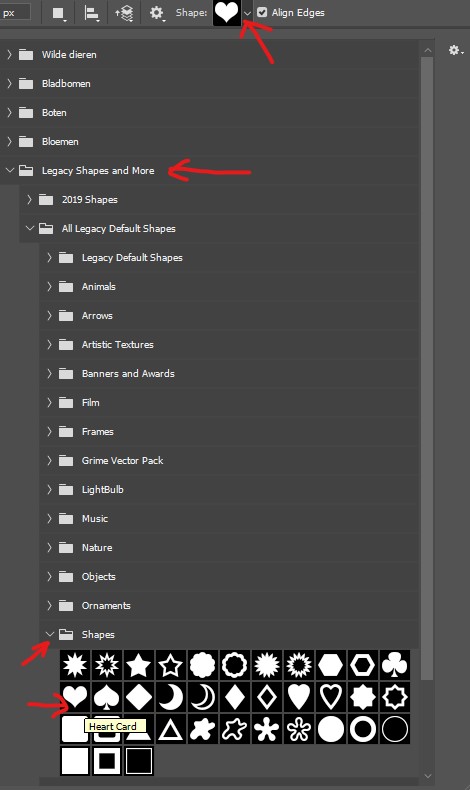Click the Grime Vector Pack folder
The width and height of the screenshot is (470, 790).
point(122,460)
